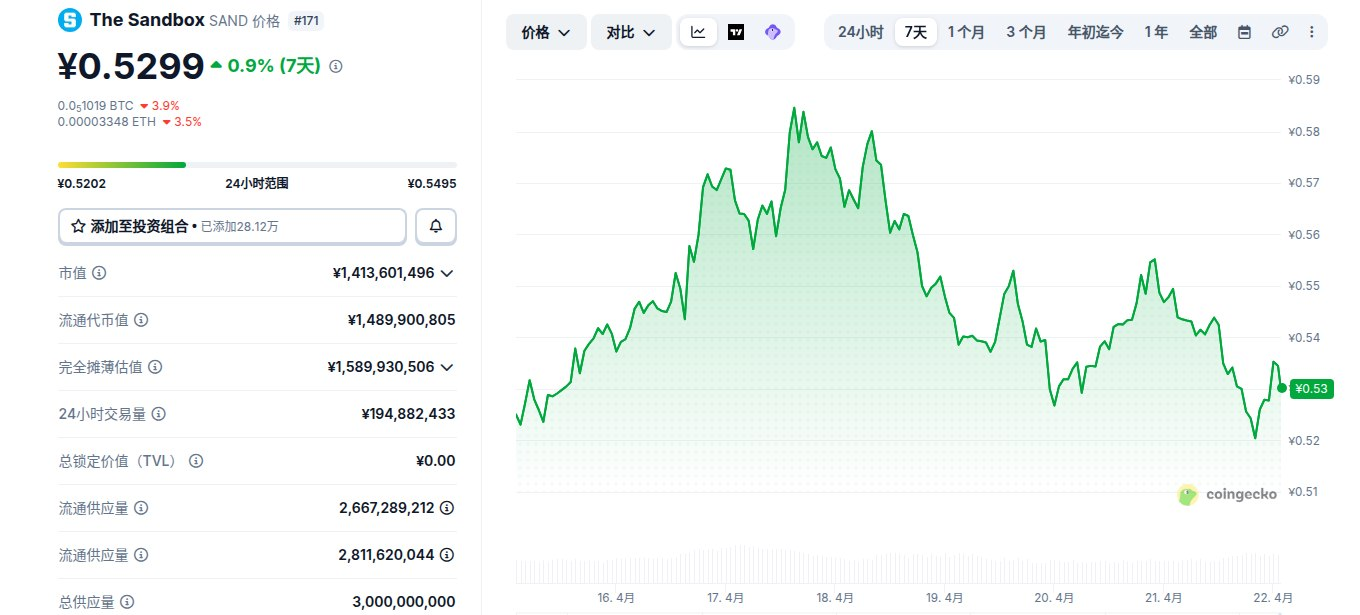Screen dimensions: 1360x615
Task: Expand chevron next to 完全摊薄估值 value
Action: [x=447, y=367]
